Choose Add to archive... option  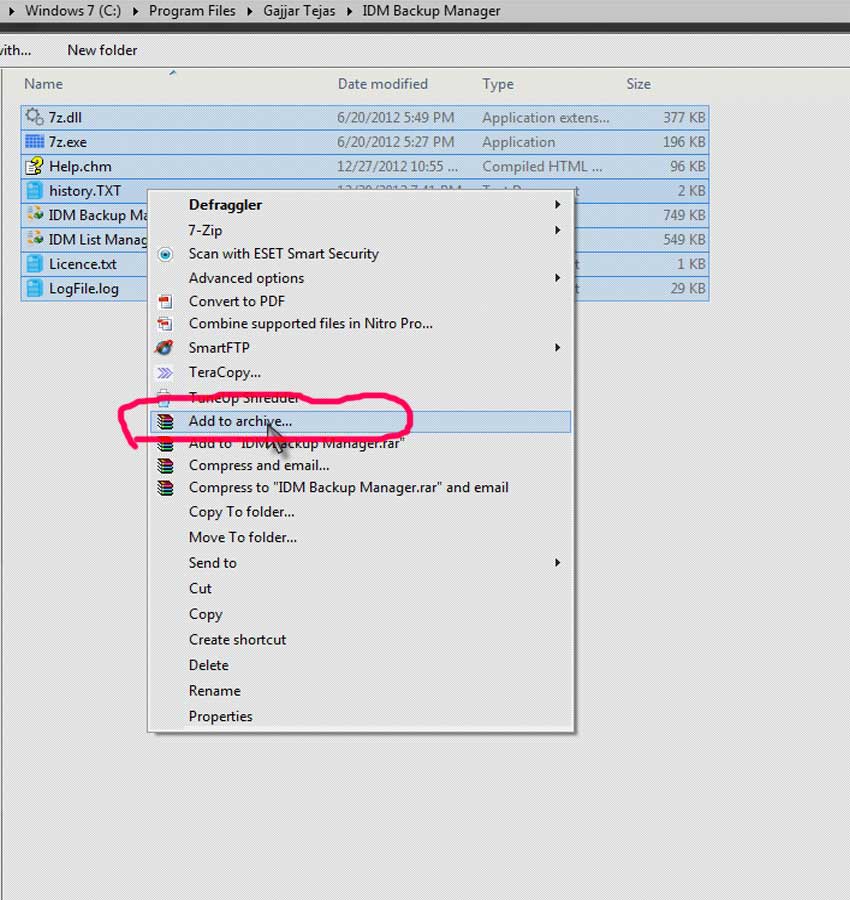pyautogui.click(x=360, y=421)
